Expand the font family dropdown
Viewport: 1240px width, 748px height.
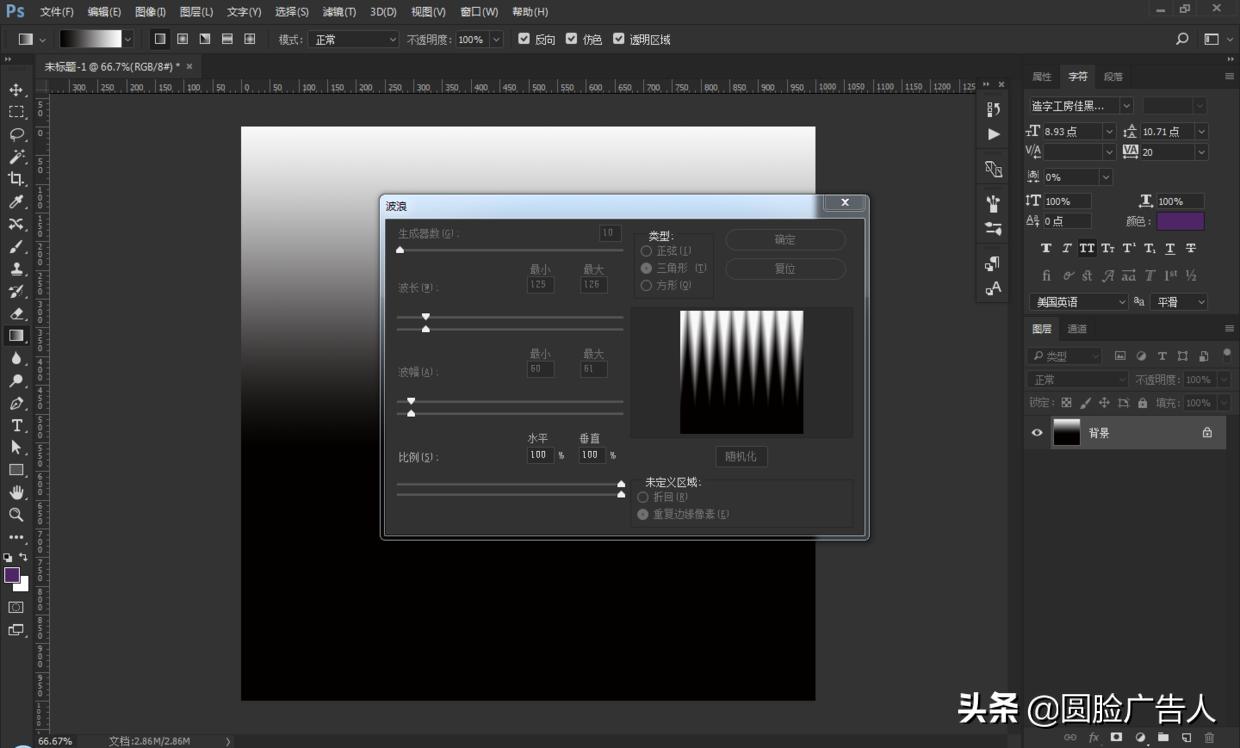click(1126, 106)
